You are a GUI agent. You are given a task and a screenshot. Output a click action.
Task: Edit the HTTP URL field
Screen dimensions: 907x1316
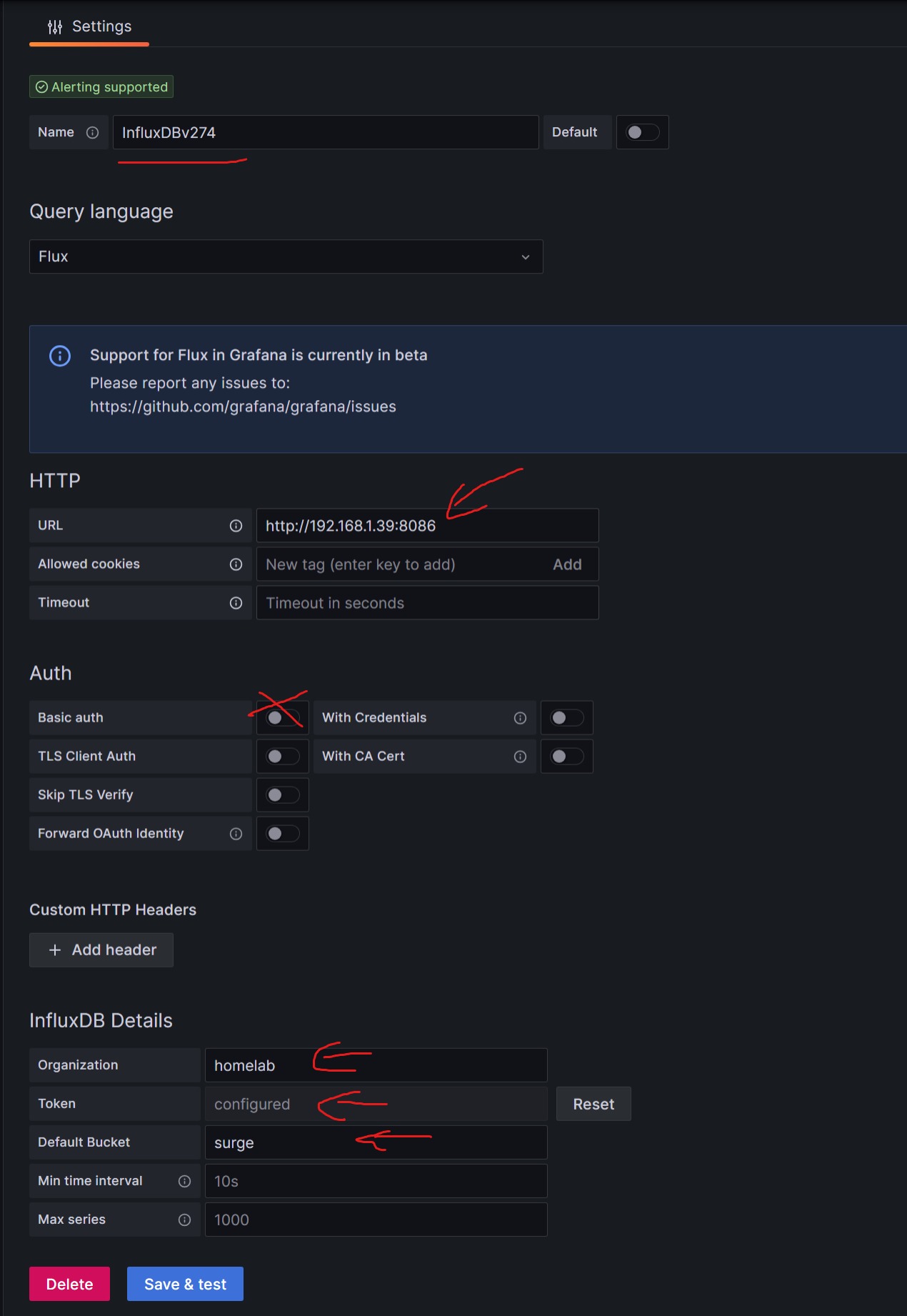pos(427,526)
